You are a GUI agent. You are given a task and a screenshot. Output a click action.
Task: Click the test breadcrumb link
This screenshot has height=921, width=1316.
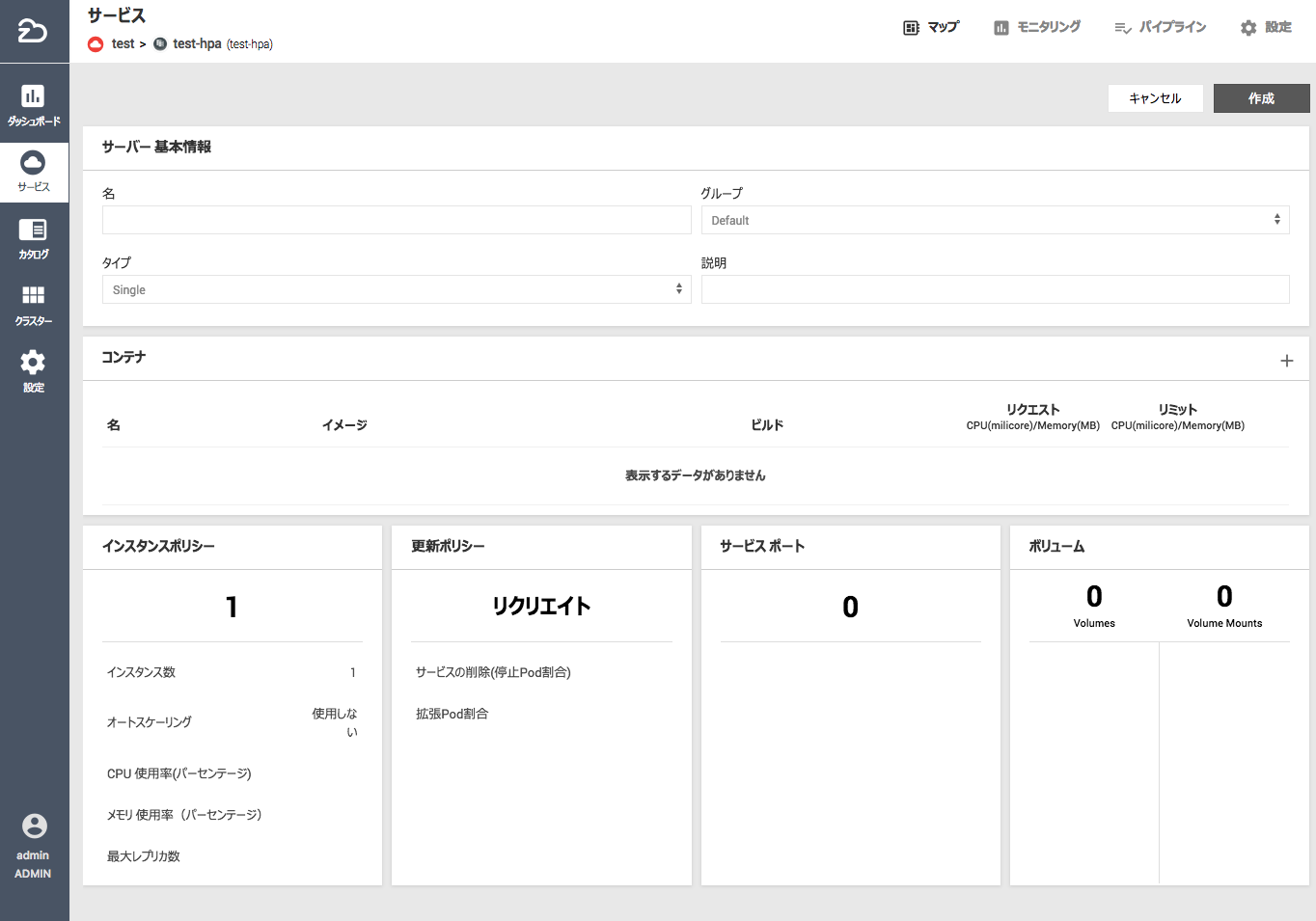coord(123,44)
